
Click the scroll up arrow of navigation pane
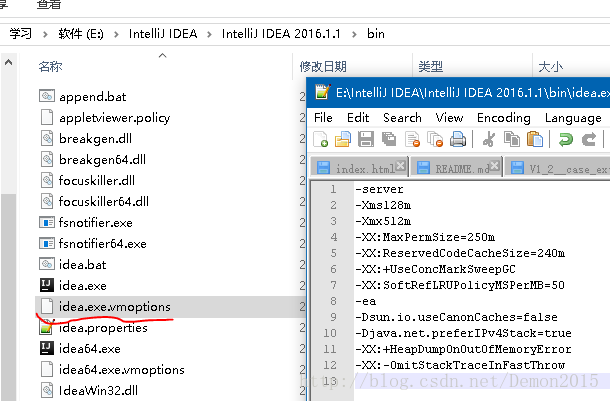pos(8,62)
